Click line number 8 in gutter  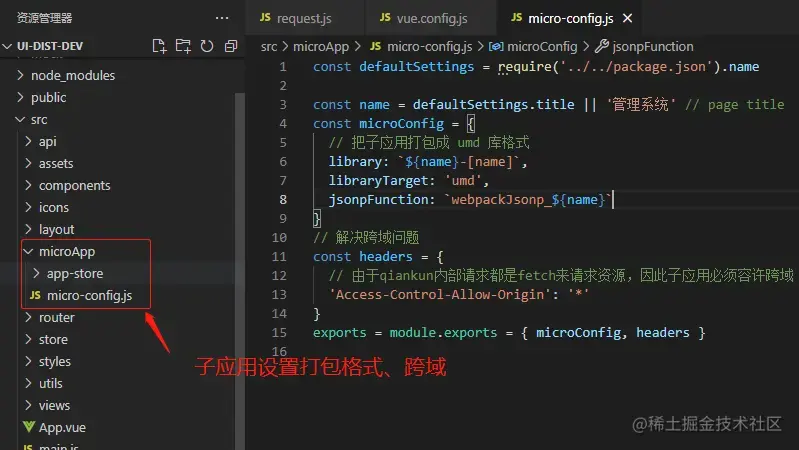point(283,200)
